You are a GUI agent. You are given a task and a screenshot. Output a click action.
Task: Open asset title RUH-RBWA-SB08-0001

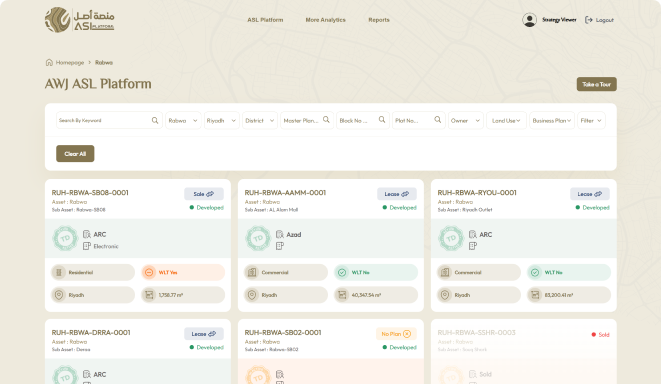[90, 193]
